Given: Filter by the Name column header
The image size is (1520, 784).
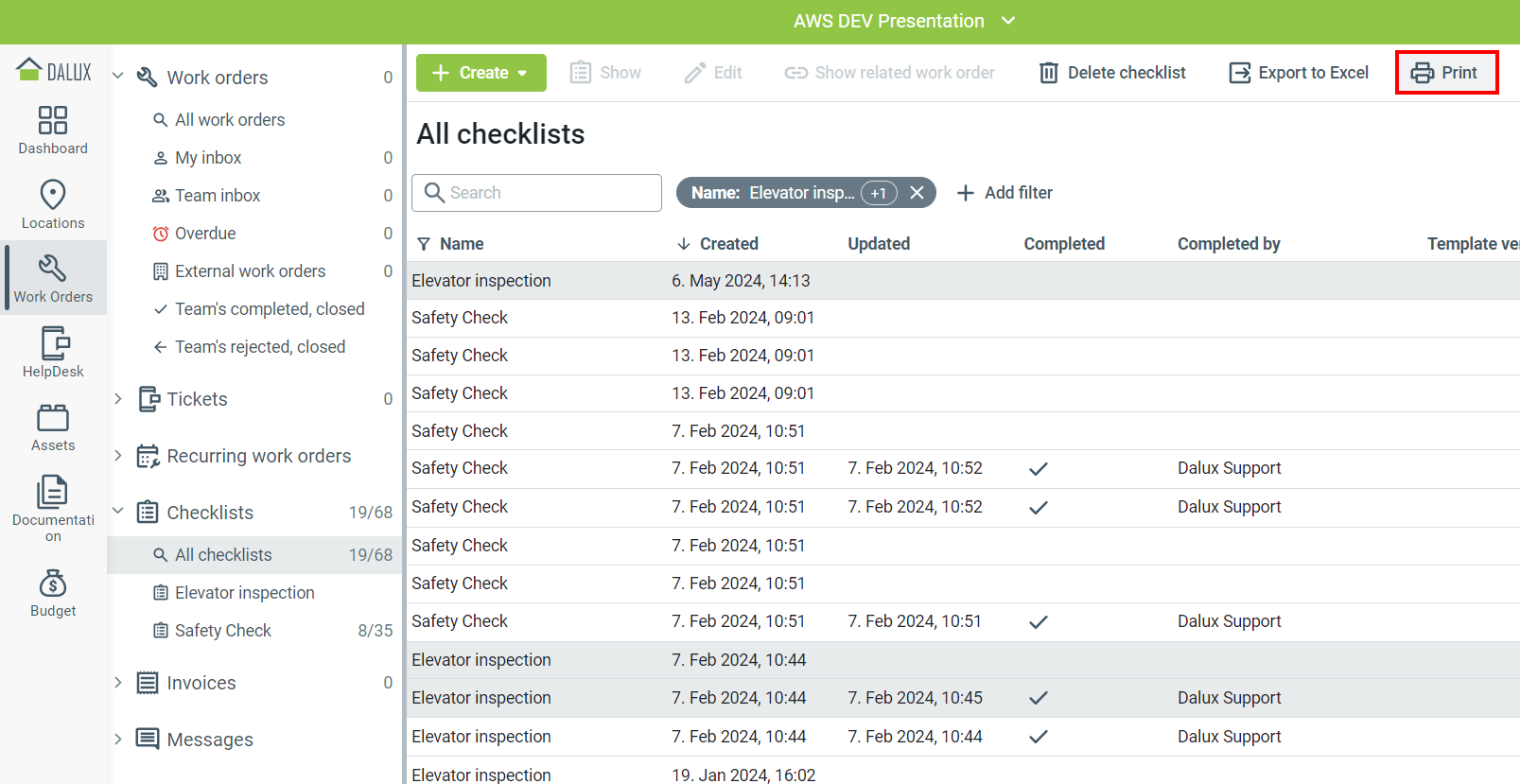Looking at the screenshot, I should click(x=450, y=244).
